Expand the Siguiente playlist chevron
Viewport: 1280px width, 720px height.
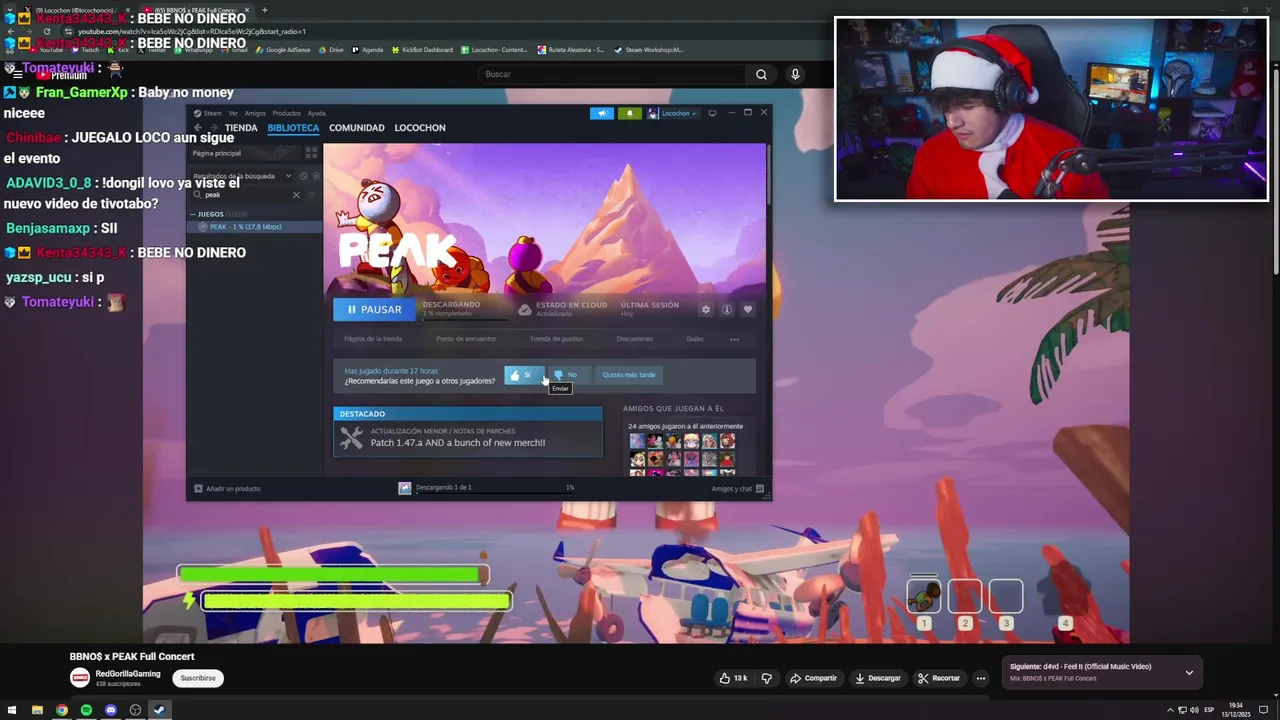(1189, 672)
